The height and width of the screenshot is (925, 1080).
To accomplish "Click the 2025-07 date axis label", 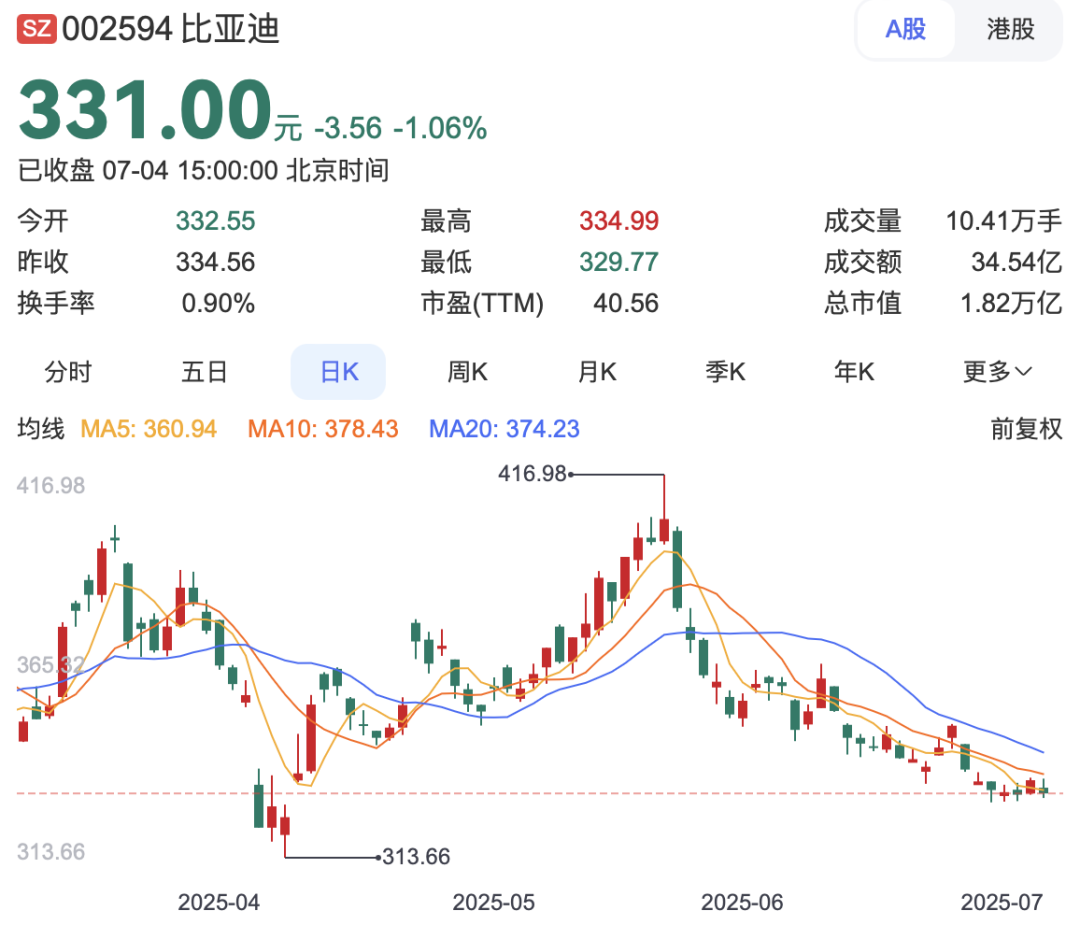I will click(x=1001, y=902).
